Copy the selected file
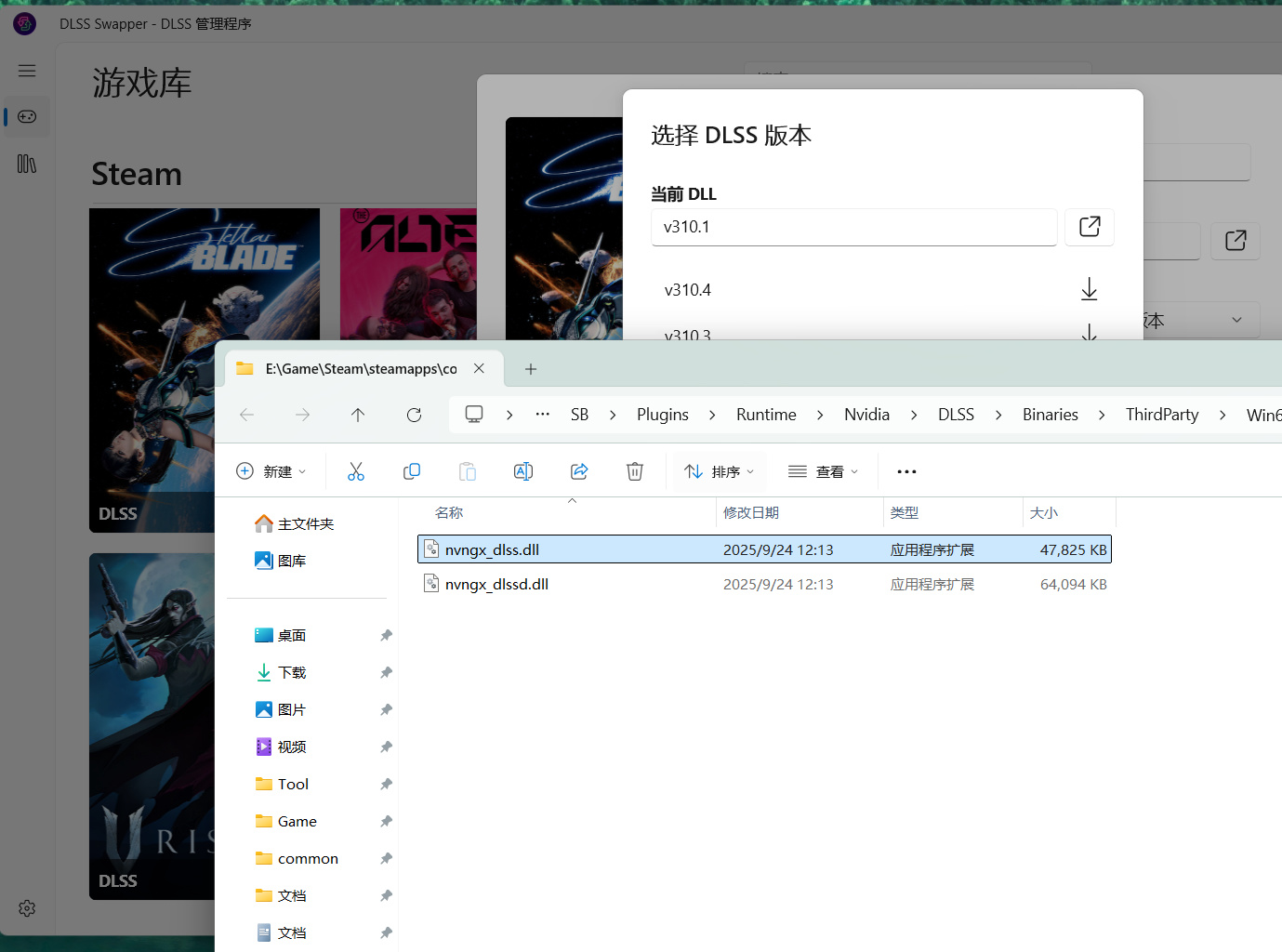Image resolution: width=1282 pixels, height=952 pixels. tap(412, 471)
